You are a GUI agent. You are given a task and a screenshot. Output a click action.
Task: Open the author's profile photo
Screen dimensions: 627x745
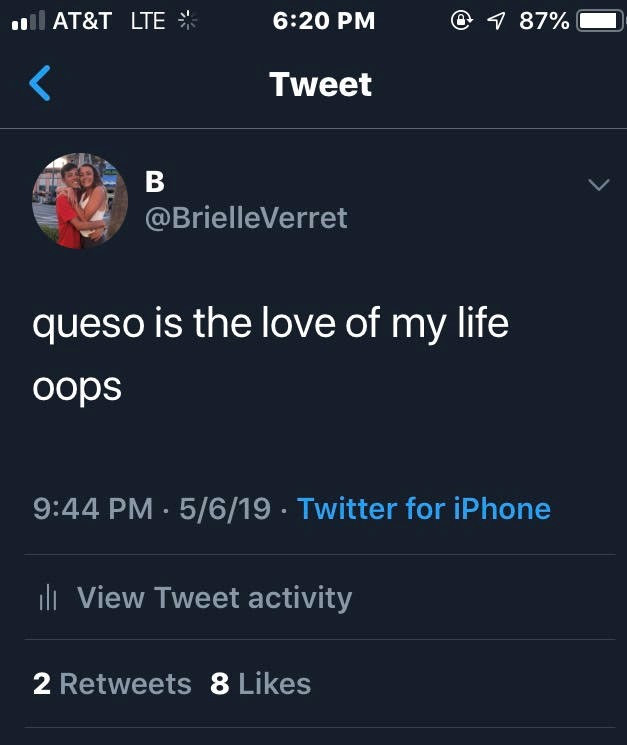click(x=80, y=200)
